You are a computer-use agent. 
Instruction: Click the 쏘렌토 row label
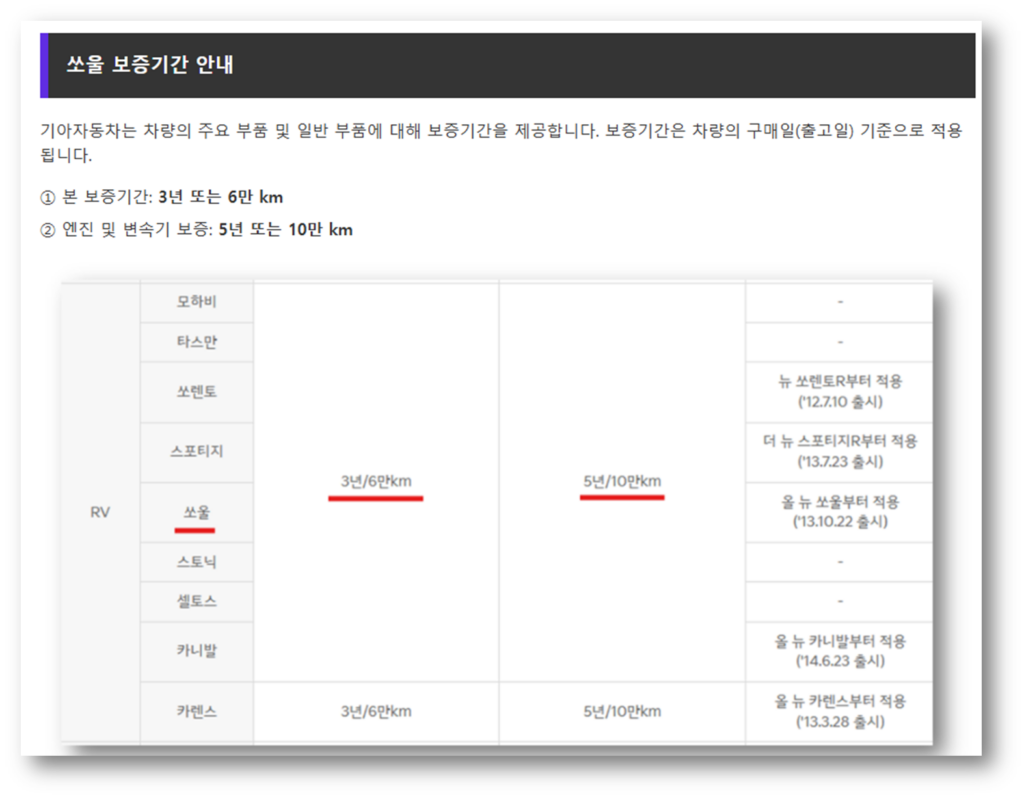tap(197, 392)
